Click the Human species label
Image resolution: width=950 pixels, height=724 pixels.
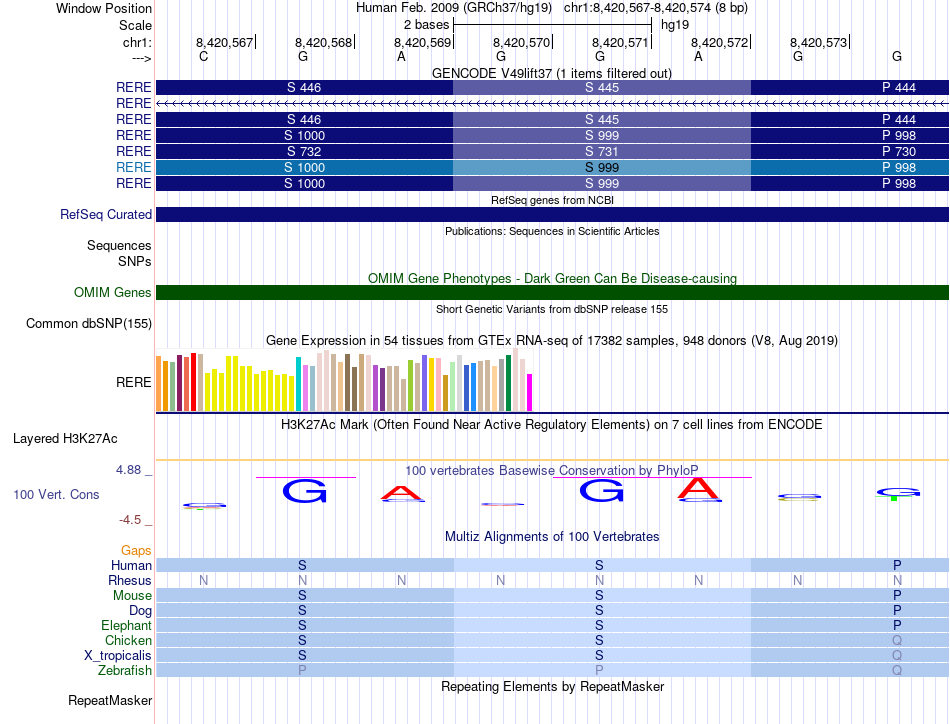pyautogui.click(x=131, y=565)
